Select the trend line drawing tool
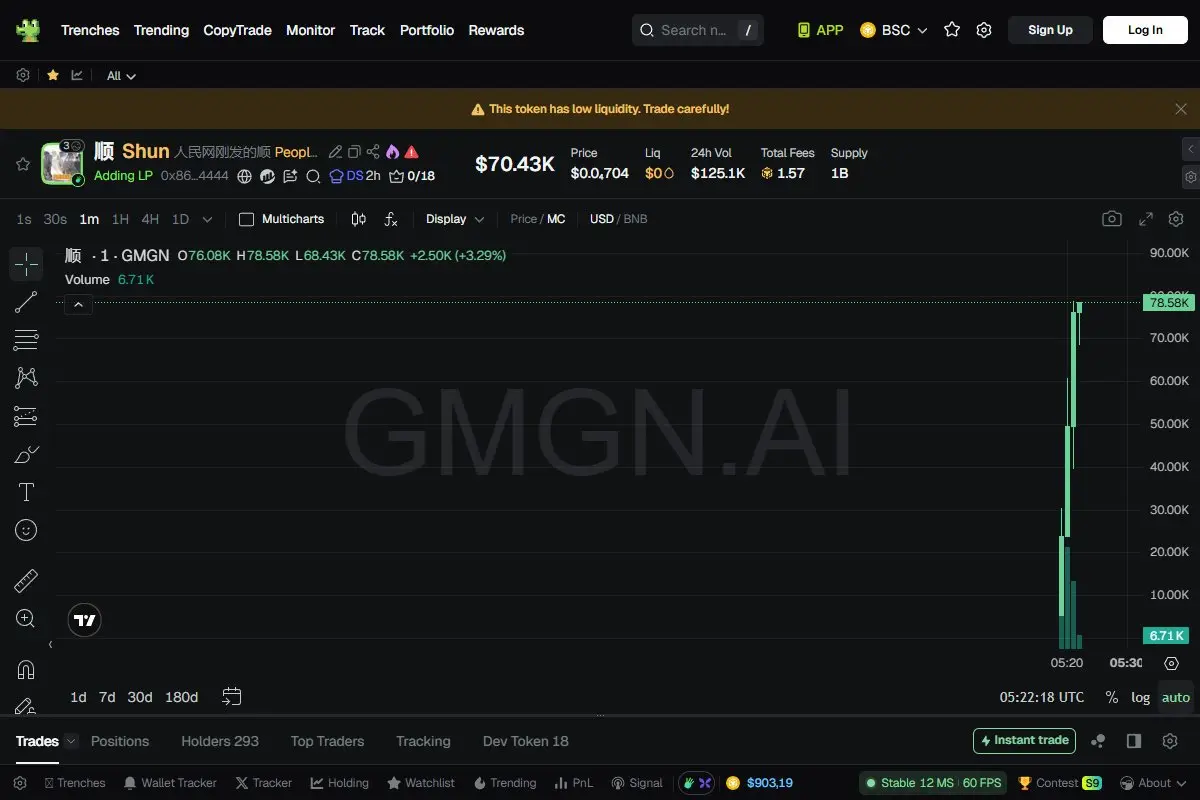 (26, 302)
